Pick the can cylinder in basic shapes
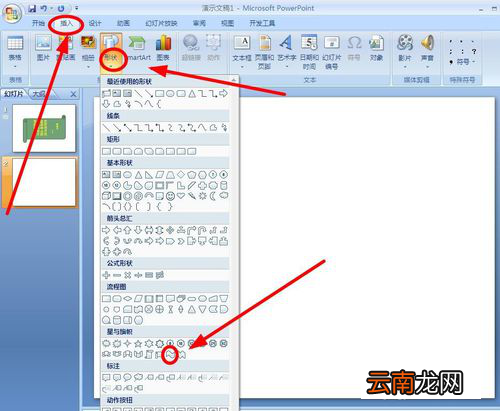The image size is (500, 411). pos(224,185)
